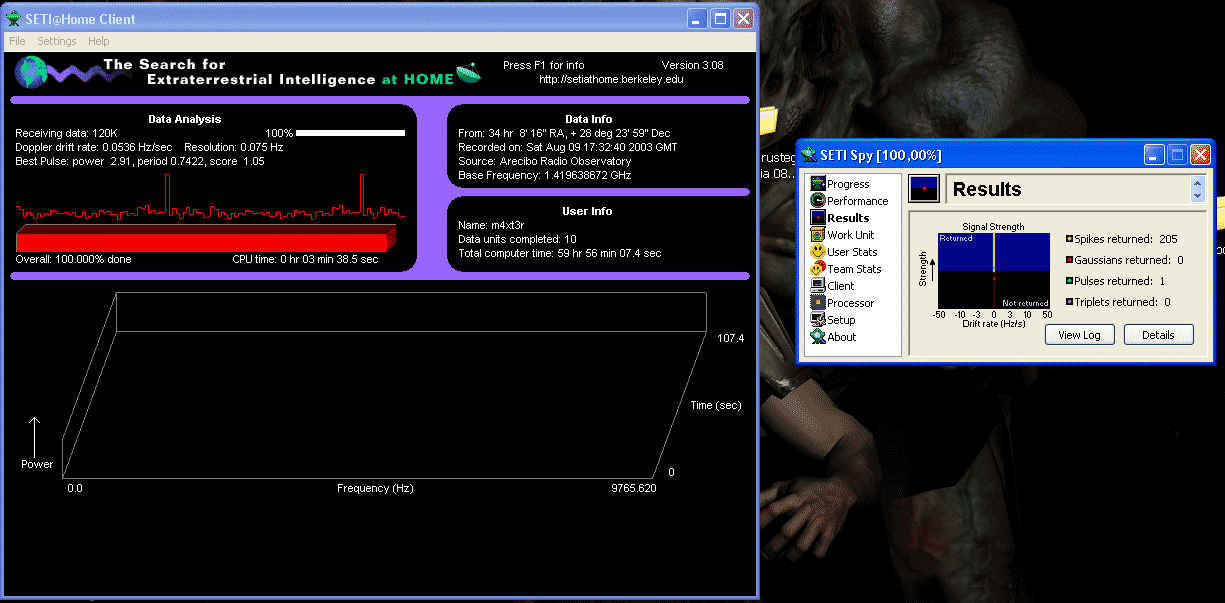The width and height of the screenshot is (1225, 603).
Task: Click the Results page icon beside the heading
Action: (924, 189)
